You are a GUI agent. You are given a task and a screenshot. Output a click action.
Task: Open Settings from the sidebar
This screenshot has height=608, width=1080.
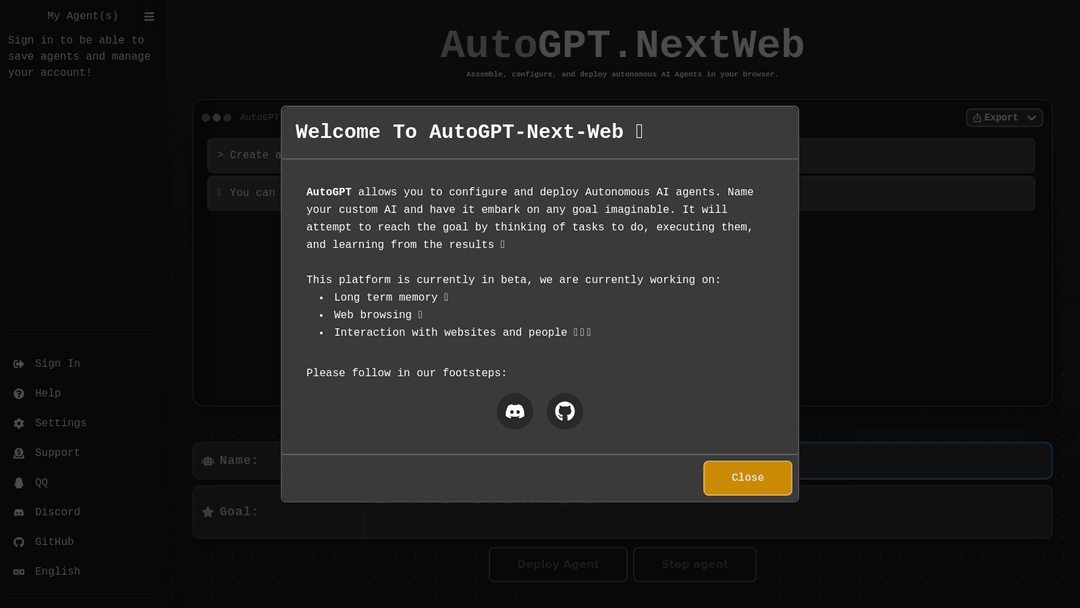pyautogui.click(x=82, y=423)
